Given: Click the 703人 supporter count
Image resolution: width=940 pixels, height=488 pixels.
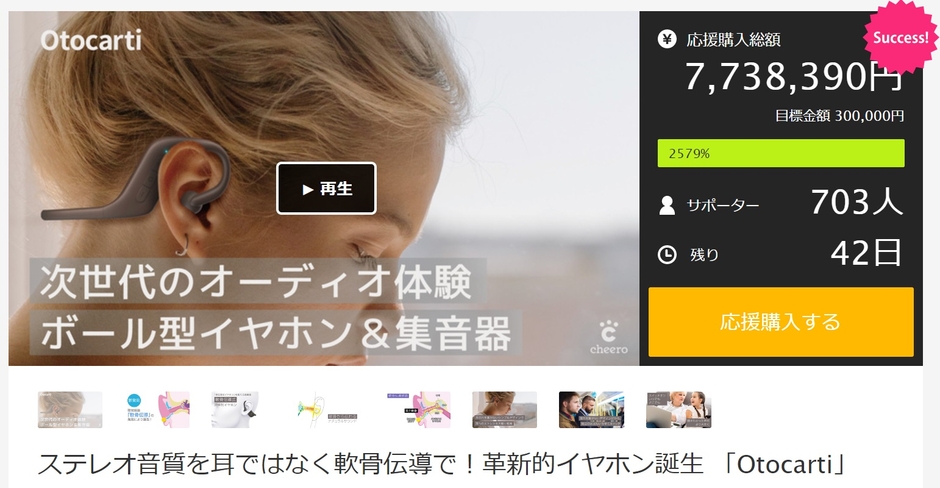Looking at the screenshot, I should [857, 202].
